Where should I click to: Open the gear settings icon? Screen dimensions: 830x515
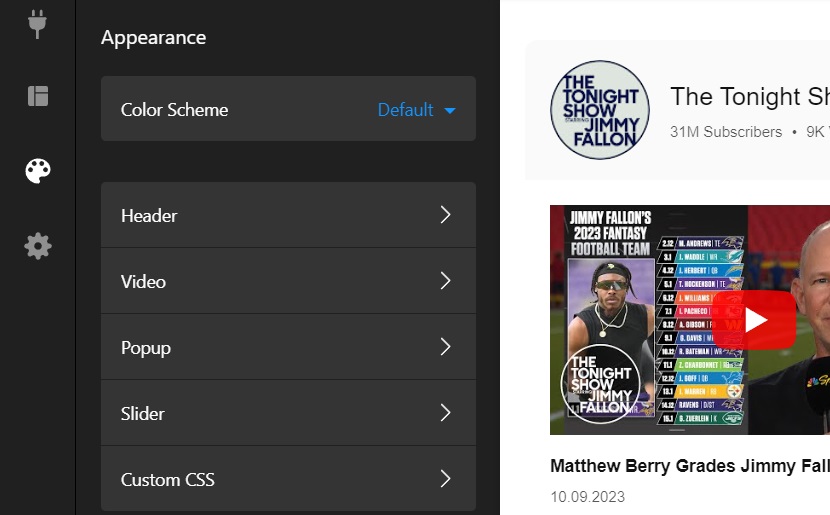[x=38, y=245]
